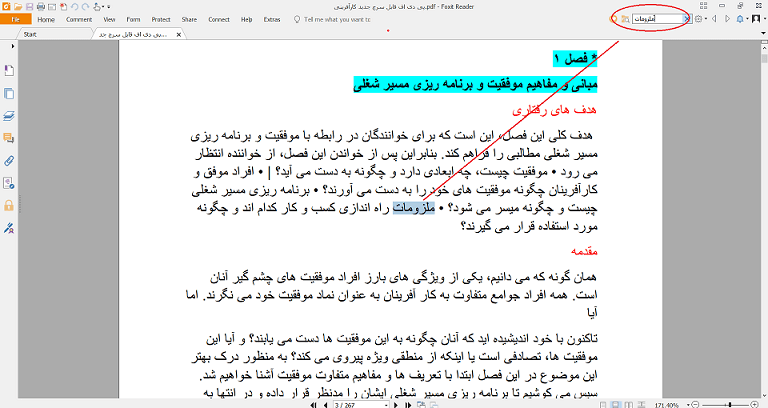Click the highlighted word ملزومات in the page
The image size is (768, 408).
413,208
